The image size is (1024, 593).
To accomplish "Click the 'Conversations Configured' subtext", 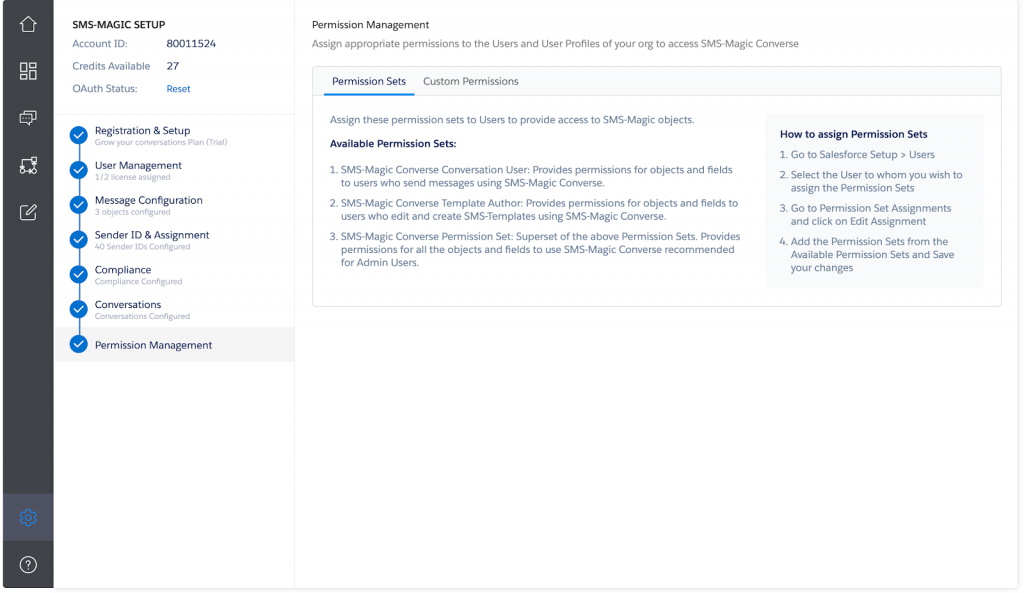I will click(x=142, y=316).
